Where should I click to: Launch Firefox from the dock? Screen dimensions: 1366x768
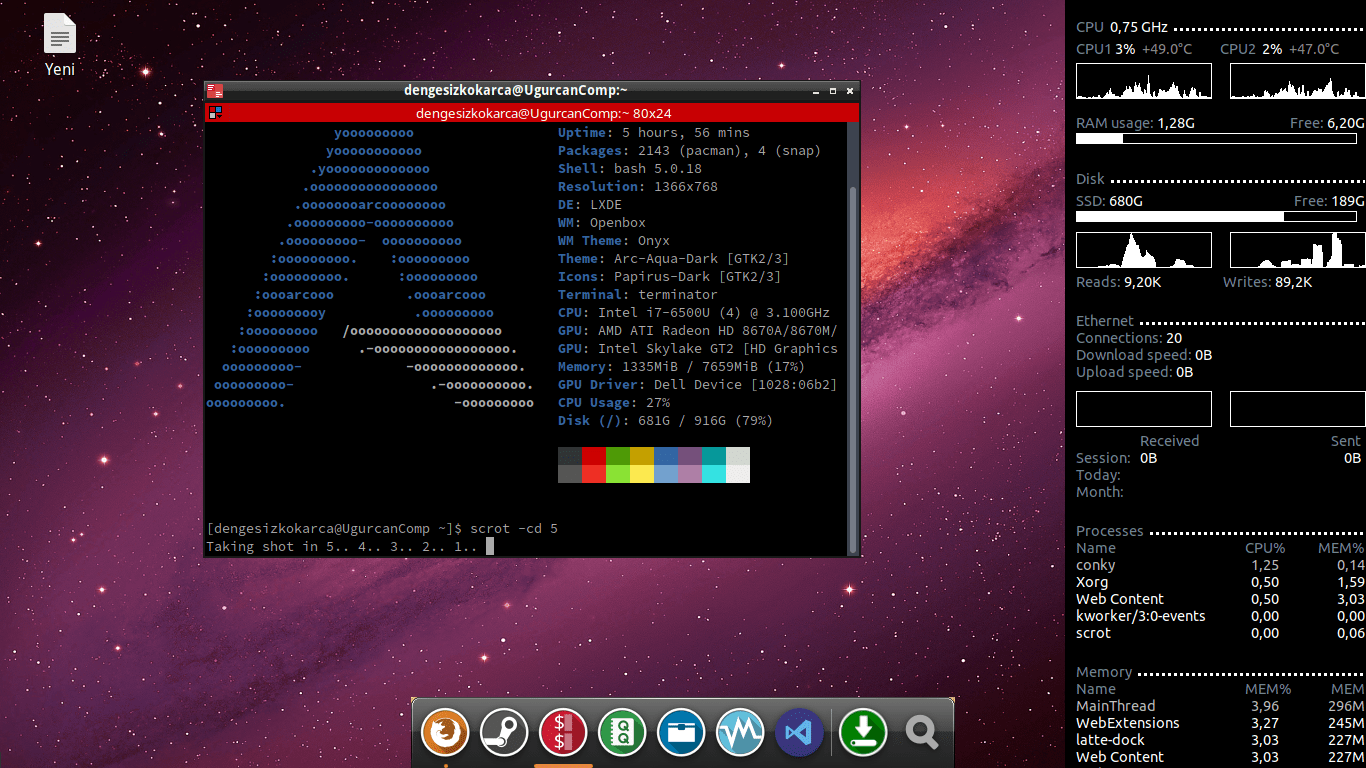point(445,733)
